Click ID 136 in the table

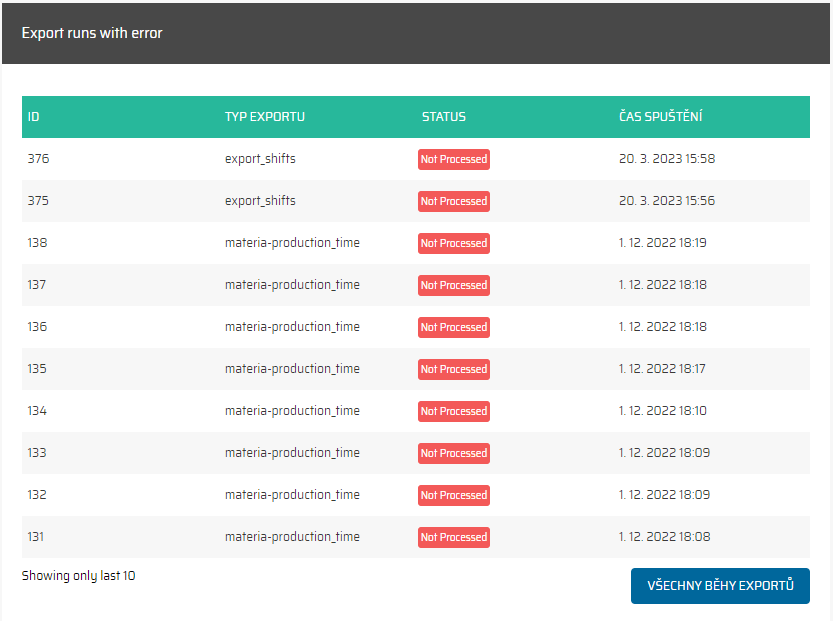coord(37,327)
